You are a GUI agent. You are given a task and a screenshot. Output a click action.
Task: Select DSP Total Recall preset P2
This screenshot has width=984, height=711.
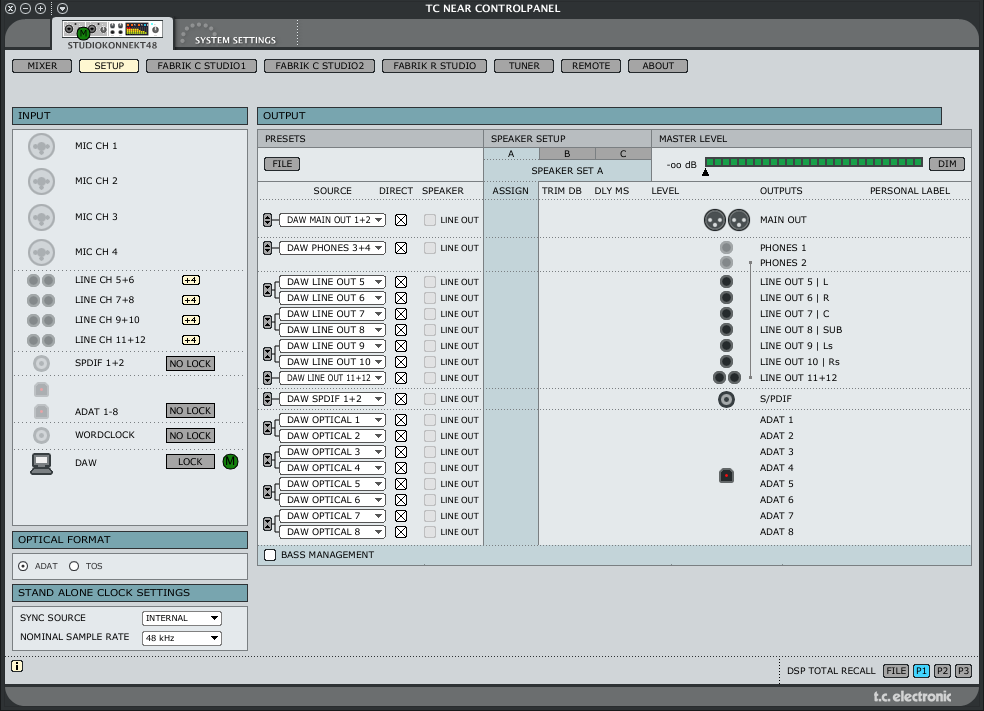pyautogui.click(x=943, y=671)
